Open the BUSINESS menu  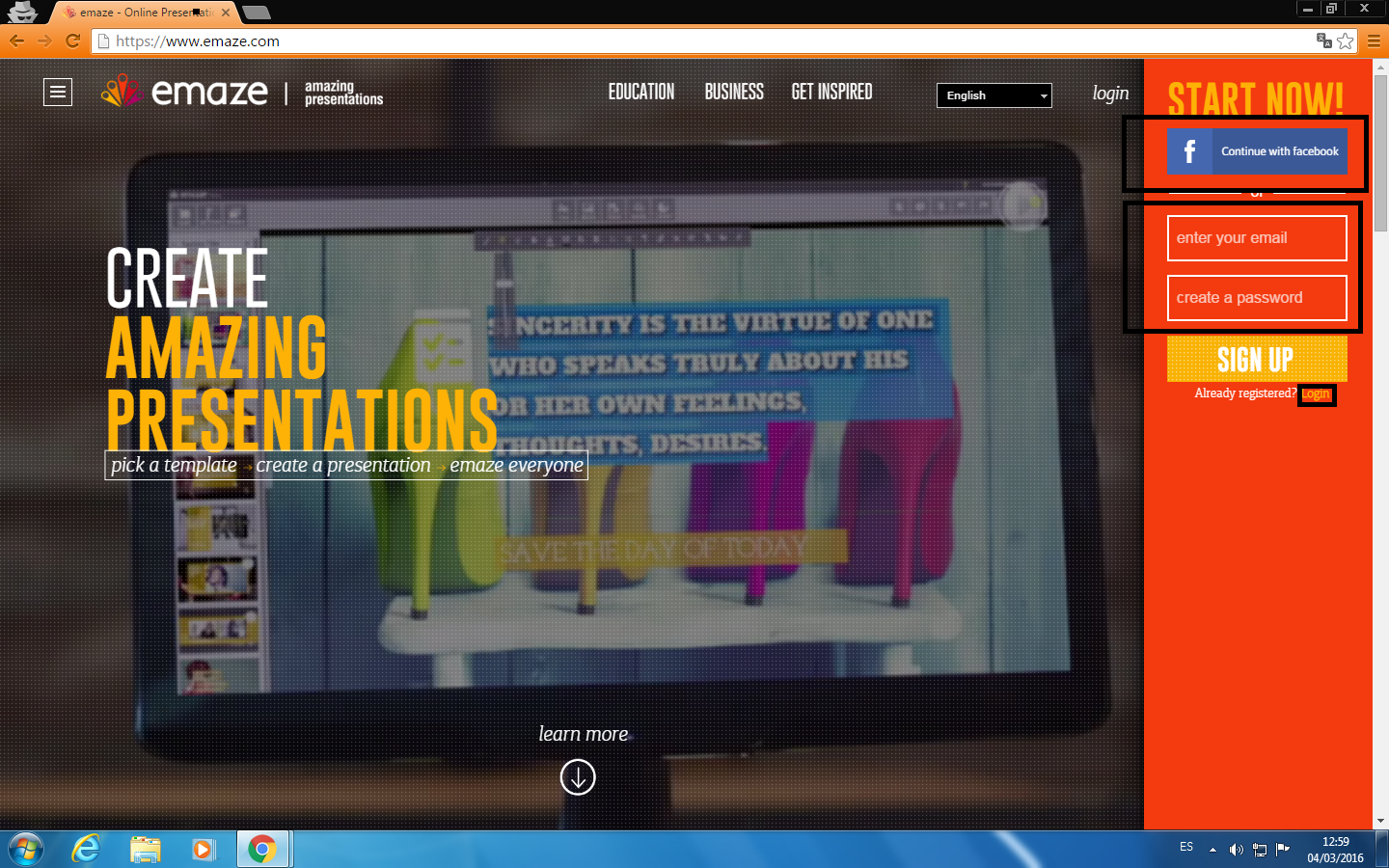click(x=734, y=92)
